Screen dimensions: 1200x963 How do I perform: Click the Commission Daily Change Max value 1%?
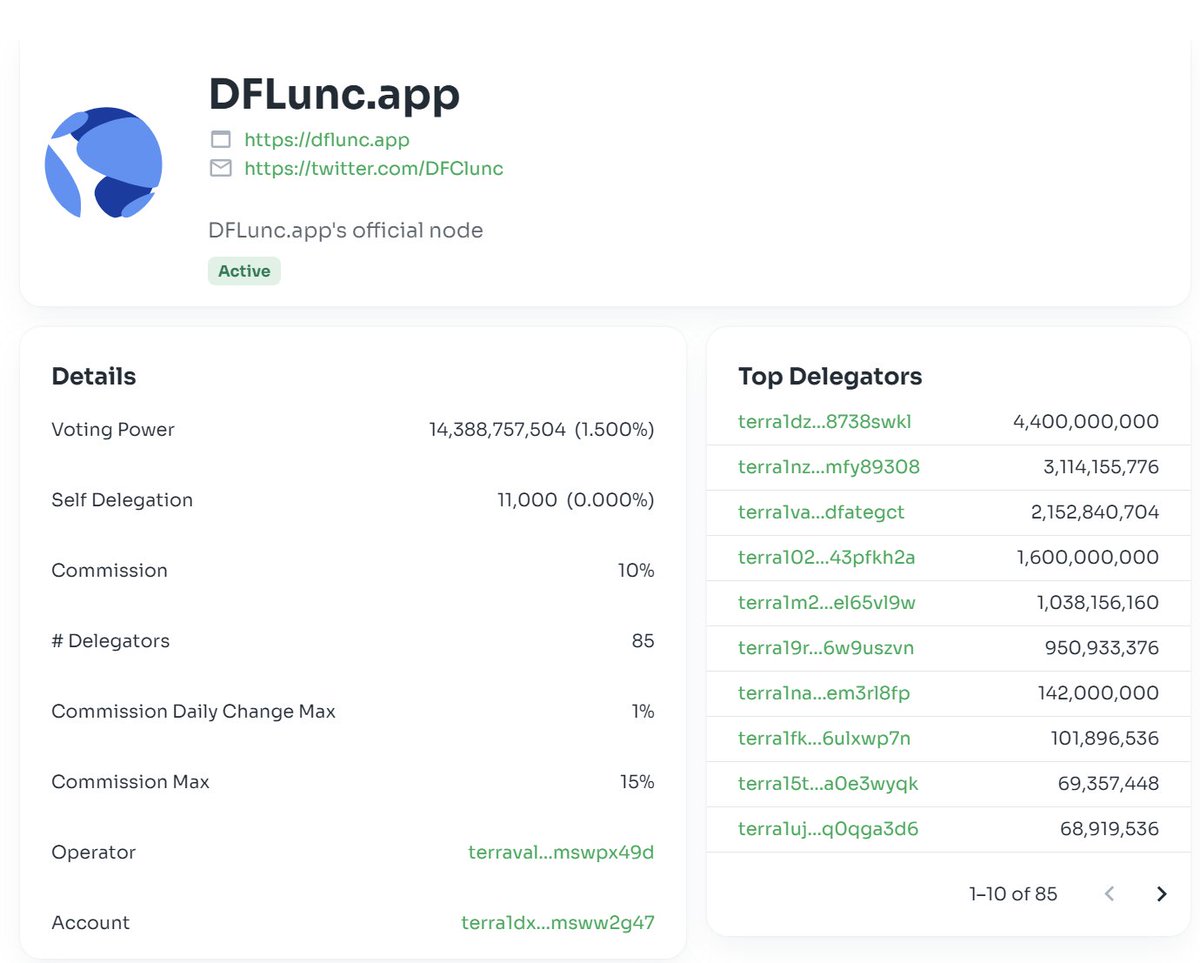click(x=643, y=711)
